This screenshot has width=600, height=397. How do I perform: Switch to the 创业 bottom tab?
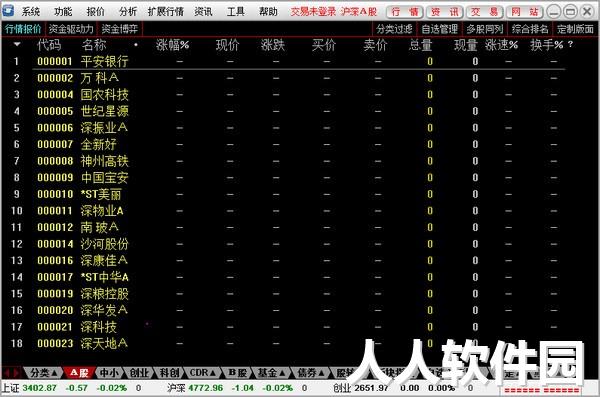tap(139, 372)
